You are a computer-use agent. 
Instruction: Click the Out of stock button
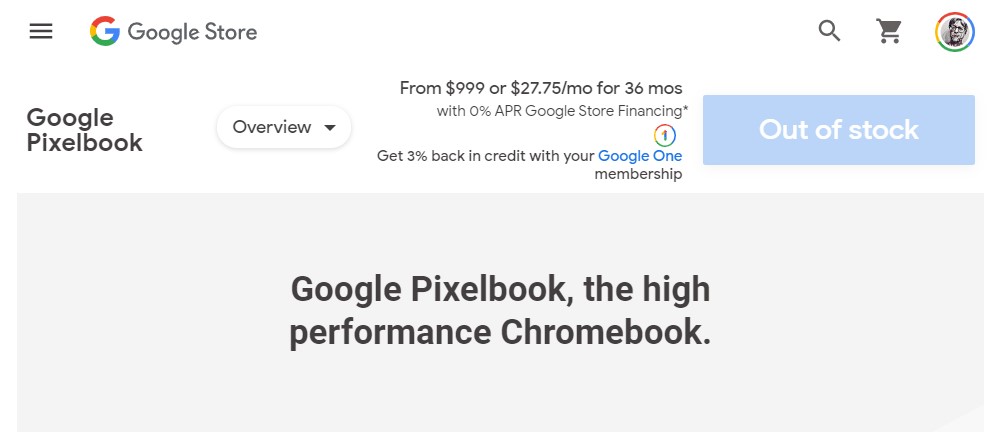pos(839,130)
